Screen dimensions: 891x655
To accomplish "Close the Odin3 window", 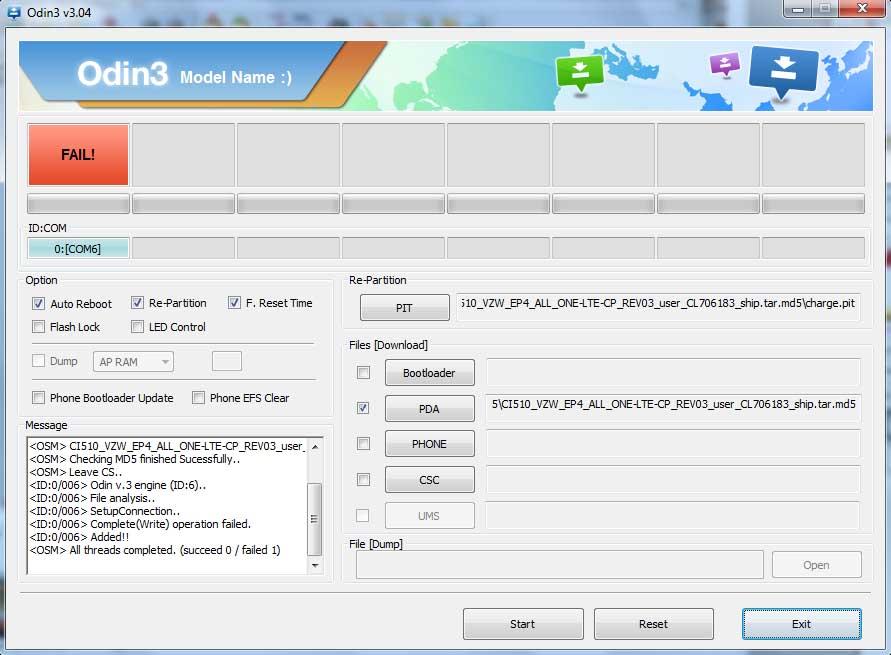I will click(863, 8).
